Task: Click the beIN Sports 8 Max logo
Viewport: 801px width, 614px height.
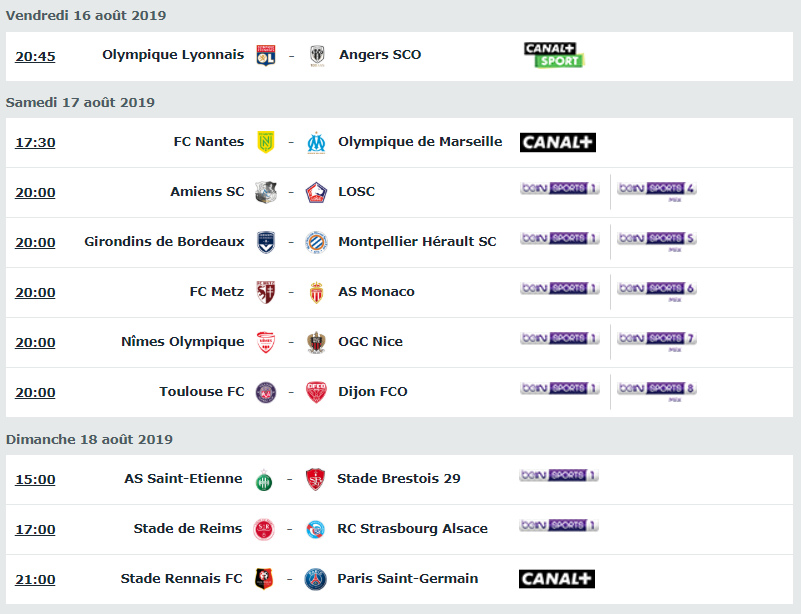Action: (x=656, y=391)
